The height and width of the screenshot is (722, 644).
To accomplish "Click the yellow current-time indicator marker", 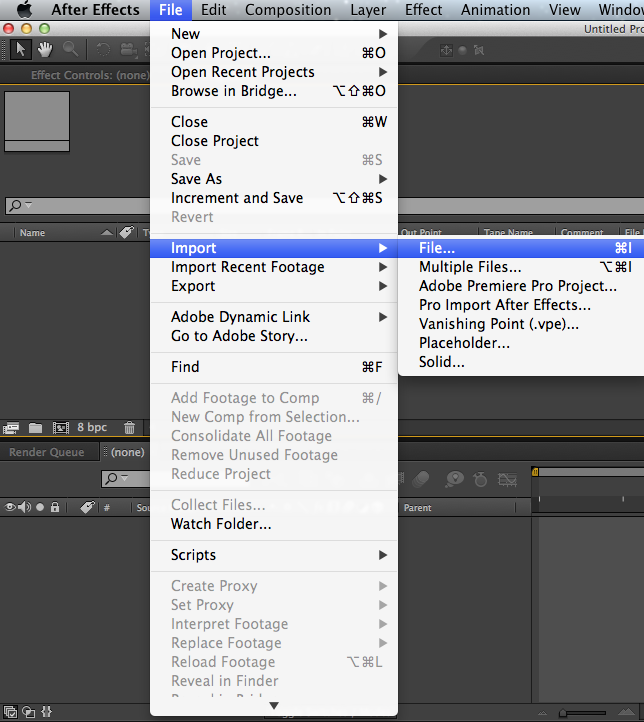I will (535, 472).
